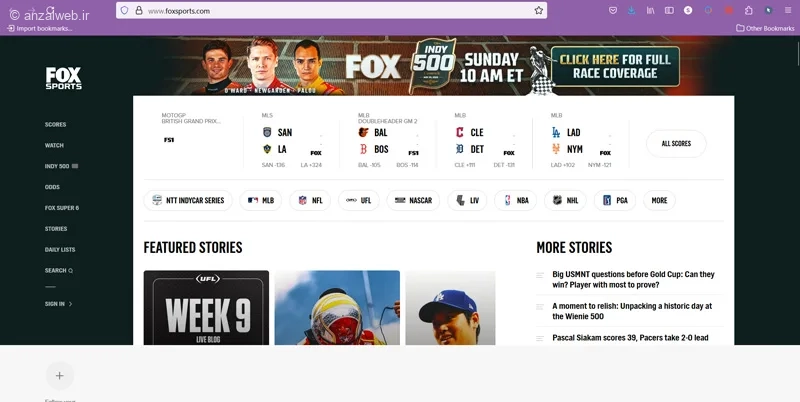
Task: Click the foxsports.com address bar
Action: (332, 10)
